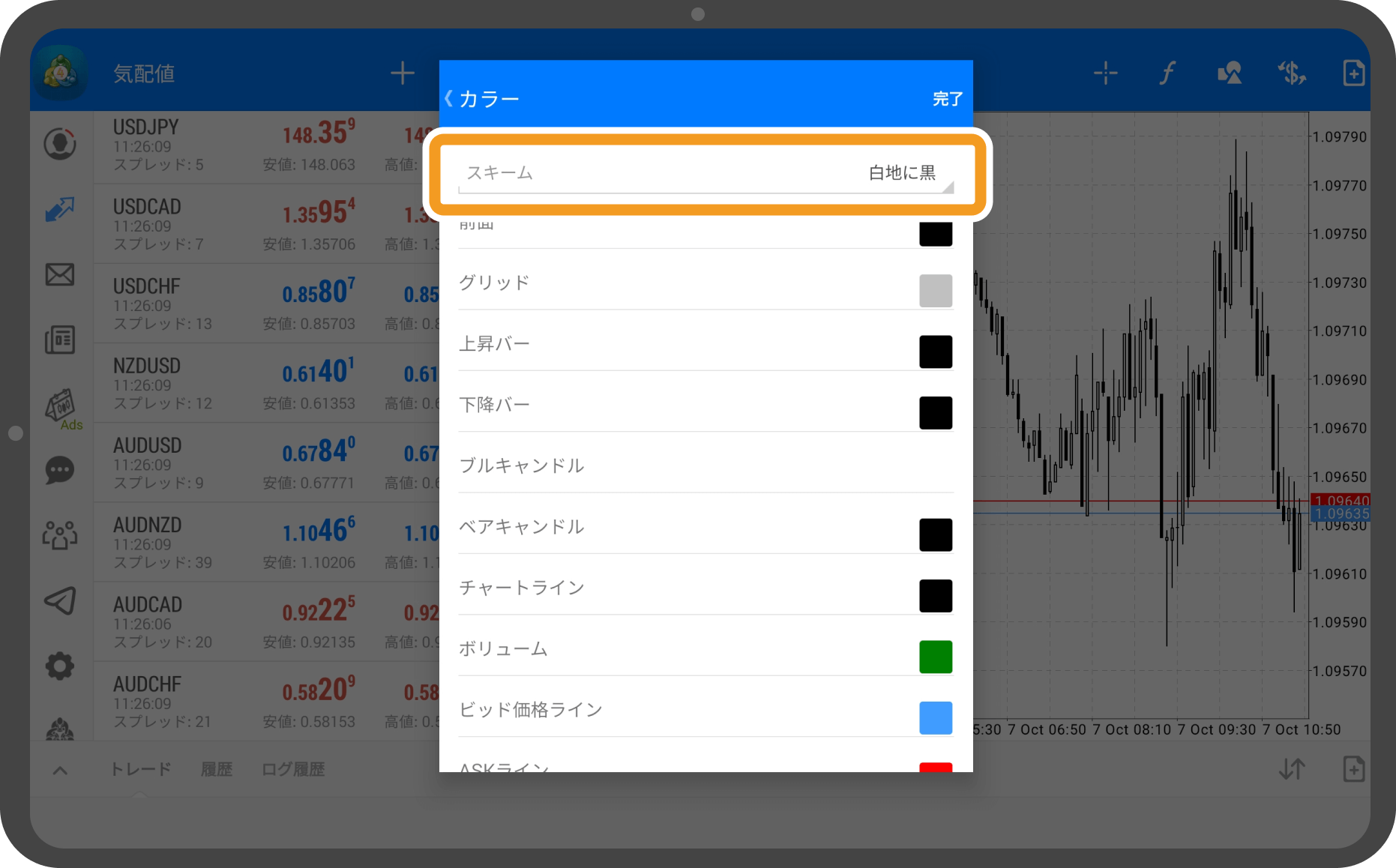Select the NZDUSD quote row

click(x=266, y=384)
